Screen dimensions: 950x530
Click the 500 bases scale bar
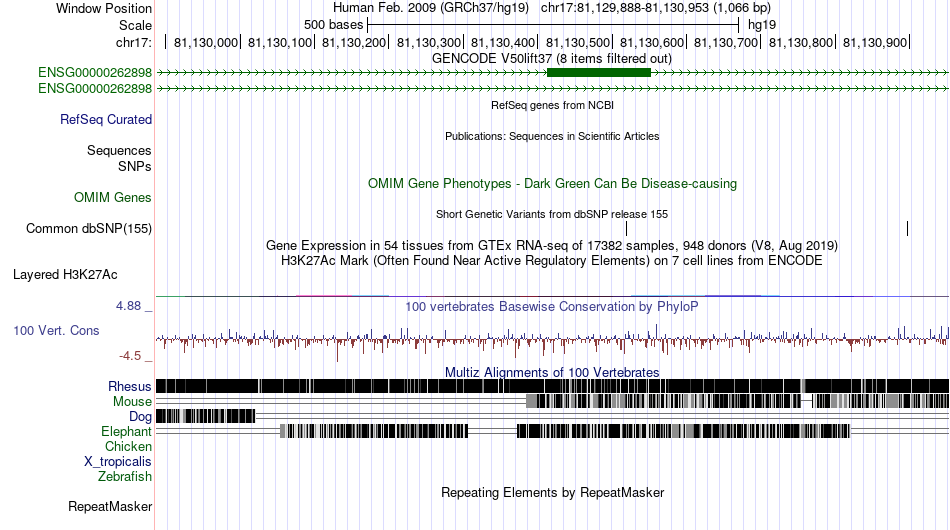point(553,25)
